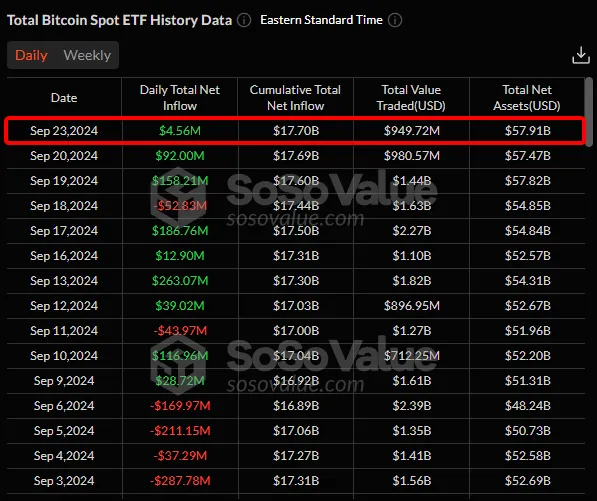Click the -$37.29M outflow value
Screen dimensions: 597x501
(180, 456)
